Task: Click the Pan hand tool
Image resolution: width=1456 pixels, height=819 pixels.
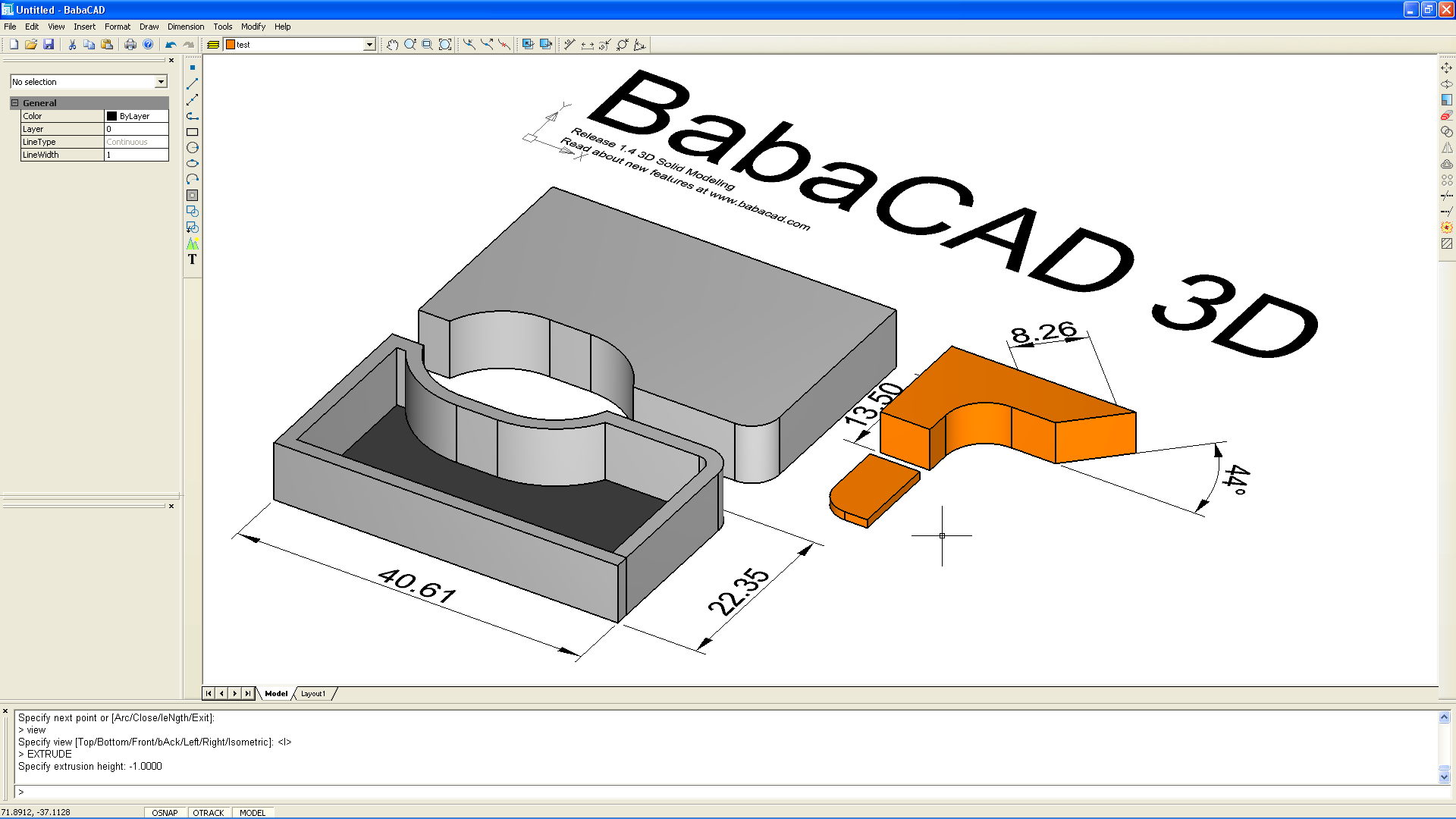Action: [x=392, y=45]
